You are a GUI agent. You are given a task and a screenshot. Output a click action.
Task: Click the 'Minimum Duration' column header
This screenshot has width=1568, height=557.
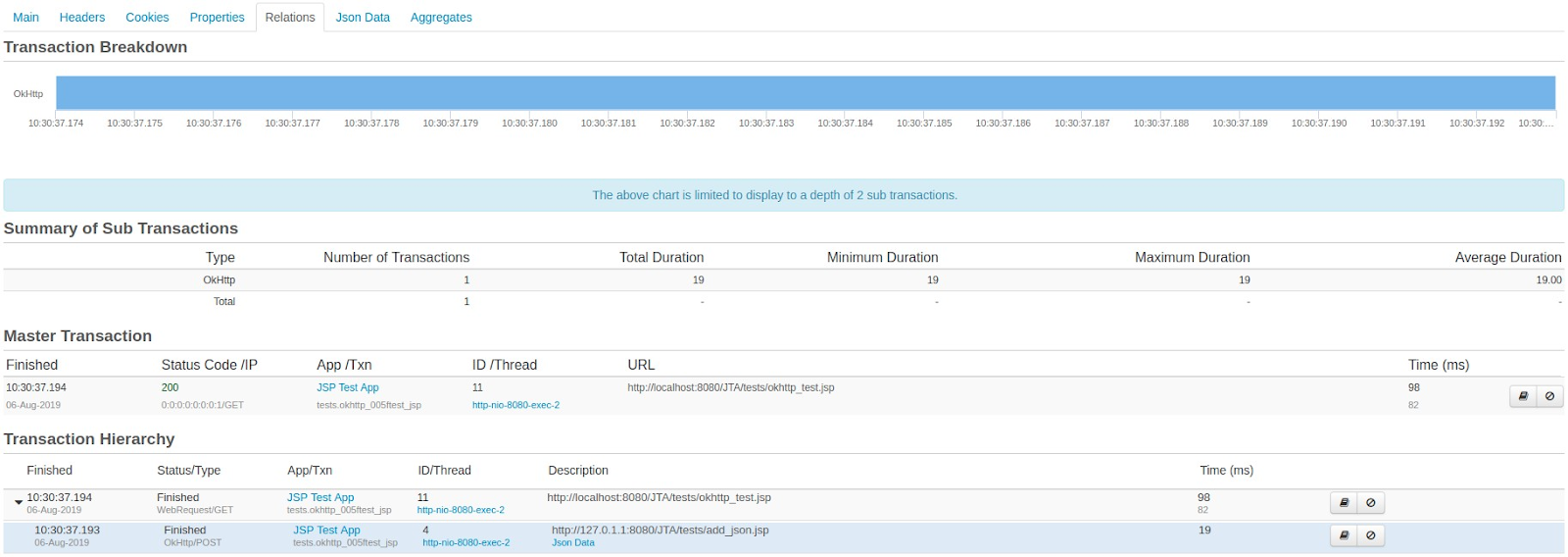tap(882, 257)
